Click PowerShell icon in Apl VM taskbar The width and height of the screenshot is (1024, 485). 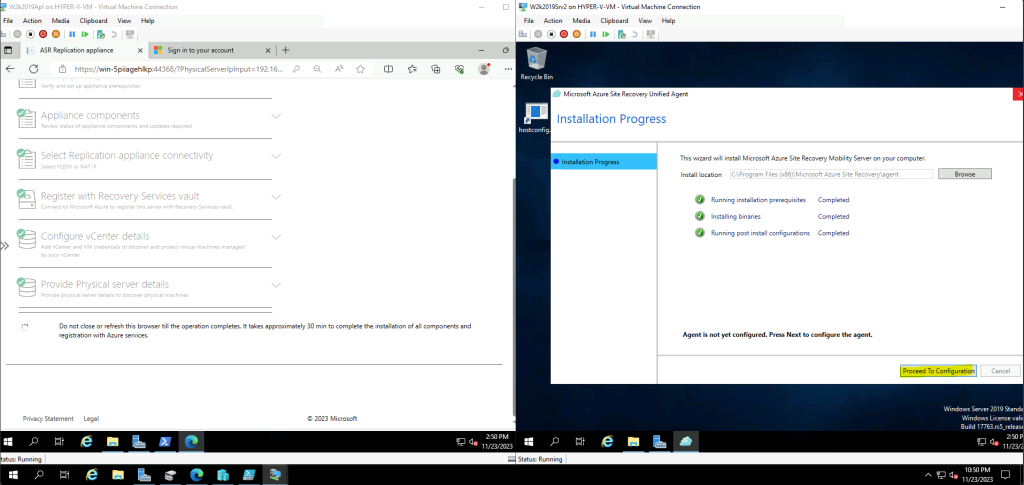(x=165, y=441)
